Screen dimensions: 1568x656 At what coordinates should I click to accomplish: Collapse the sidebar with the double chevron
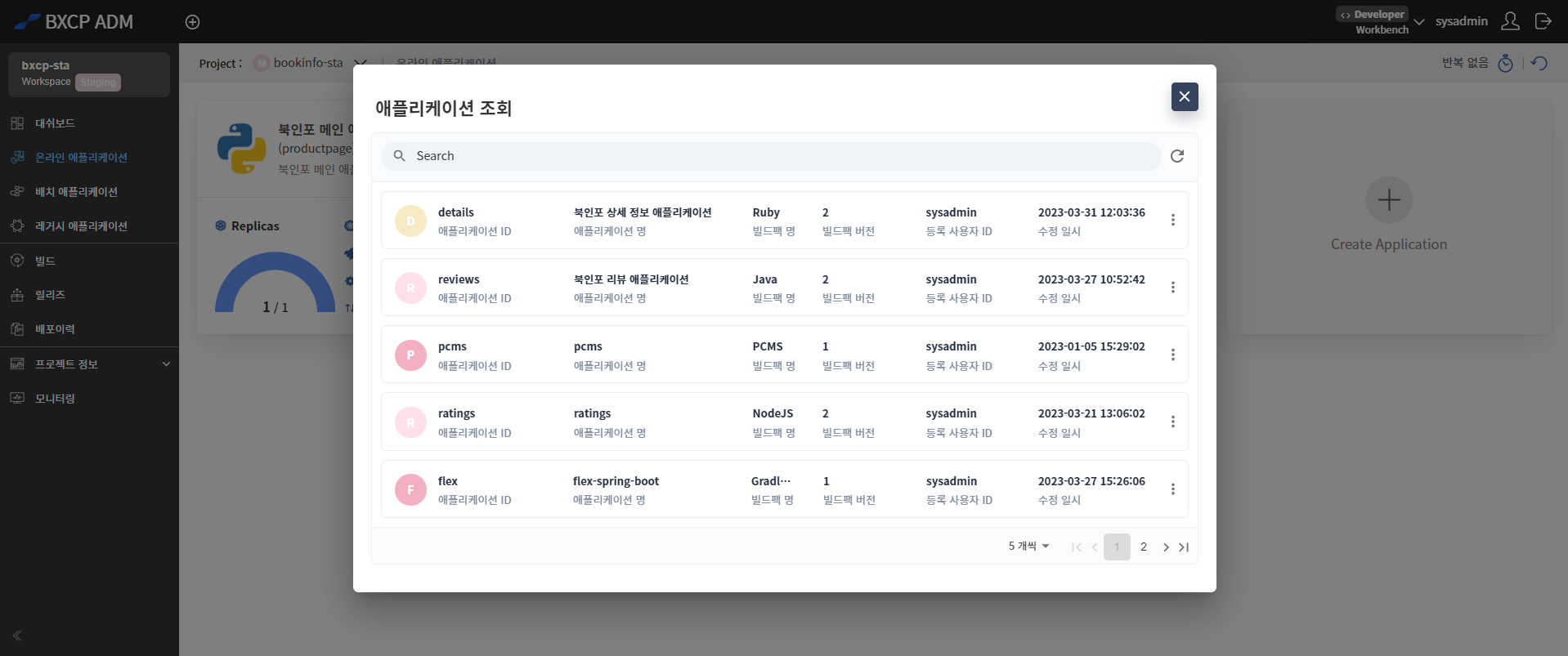click(17, 635)
